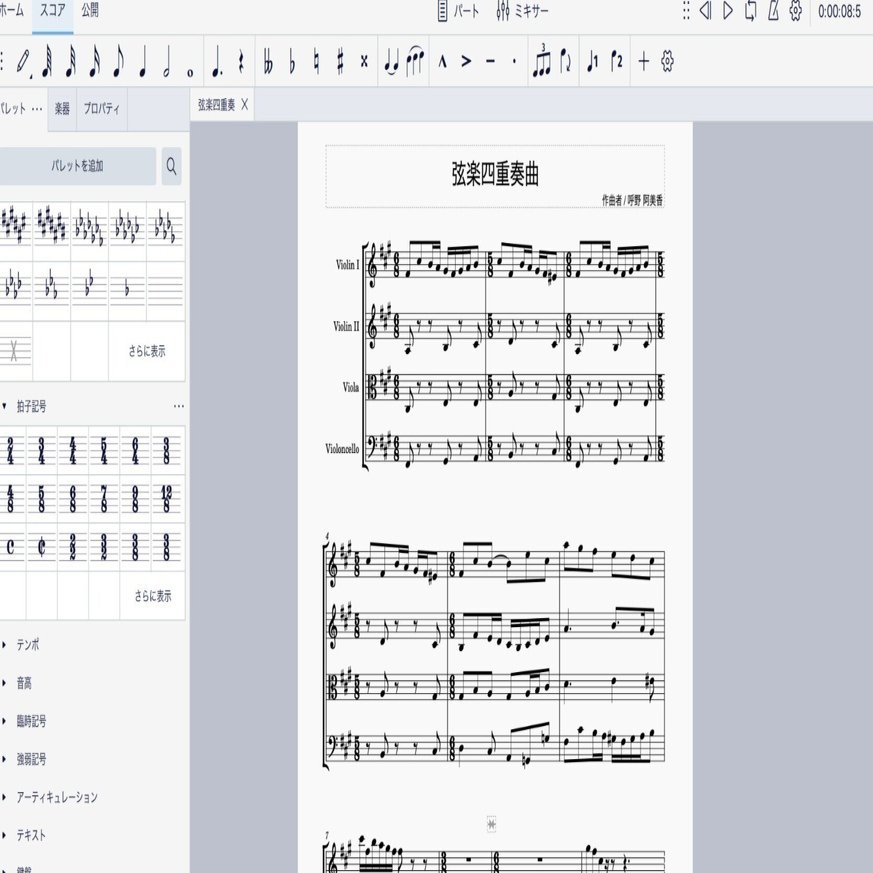Enable note input mode with the pencil icon
Image resolution: width=873 pixels, height=873 pixels.
[x=21, y=61]
